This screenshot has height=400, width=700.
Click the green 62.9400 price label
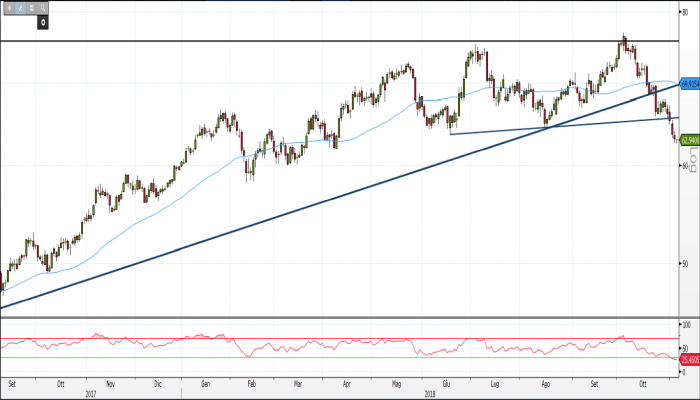[688, 141]
